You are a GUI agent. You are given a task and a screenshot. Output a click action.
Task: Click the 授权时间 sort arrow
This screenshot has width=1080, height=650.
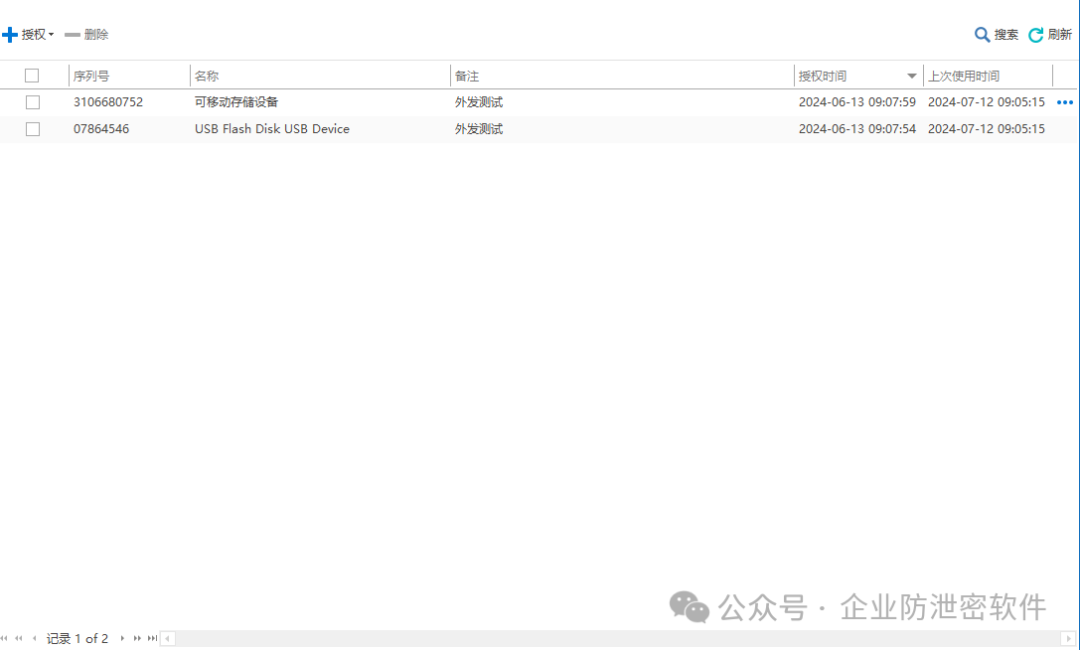coord(911,76)
